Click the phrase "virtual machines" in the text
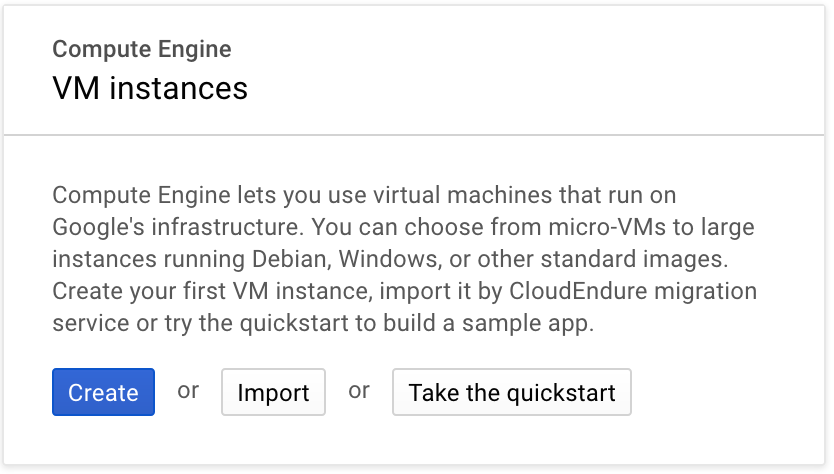 tap(432, 193)
